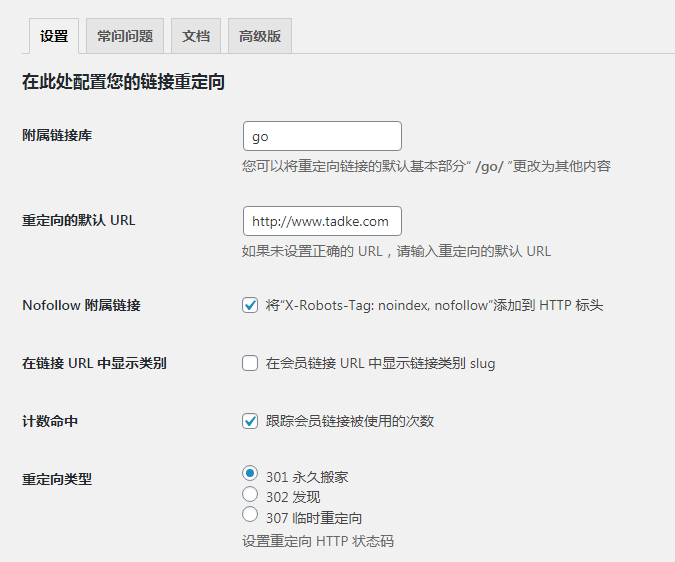Click the "重定向的默认 URL" field label
The image size is (675, 562).
coord(78,220)
